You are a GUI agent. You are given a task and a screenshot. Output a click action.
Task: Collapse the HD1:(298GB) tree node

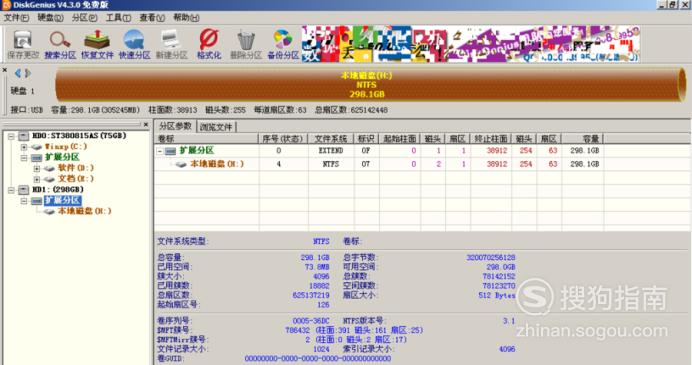11,190
